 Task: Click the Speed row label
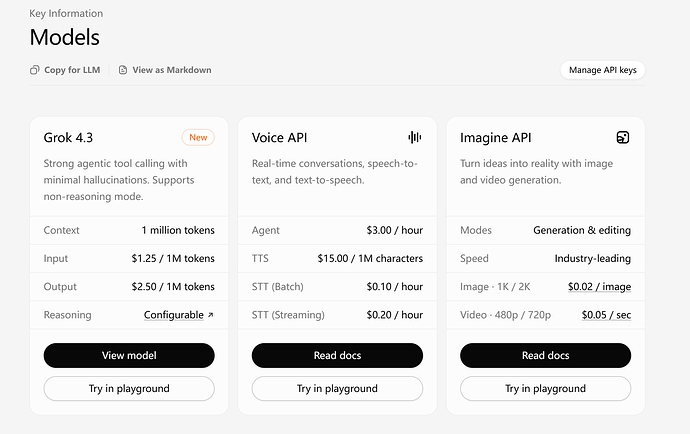[474, 258]
